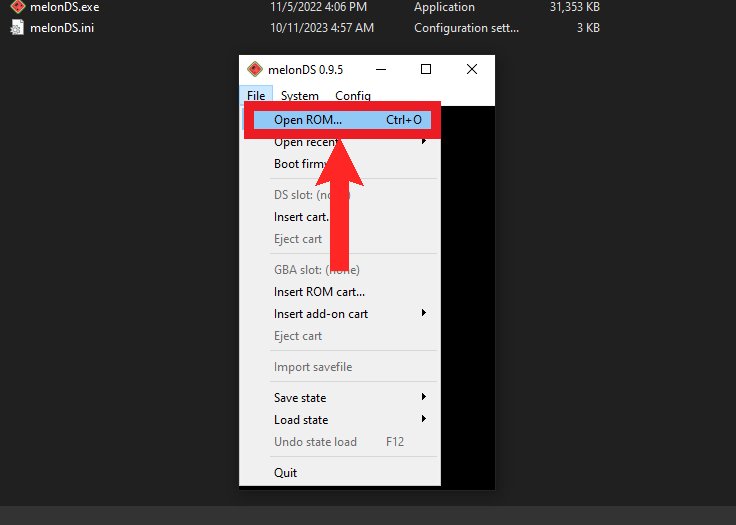
Task: Click the melonDS window title icon
Action: click(x=255, y=69)
